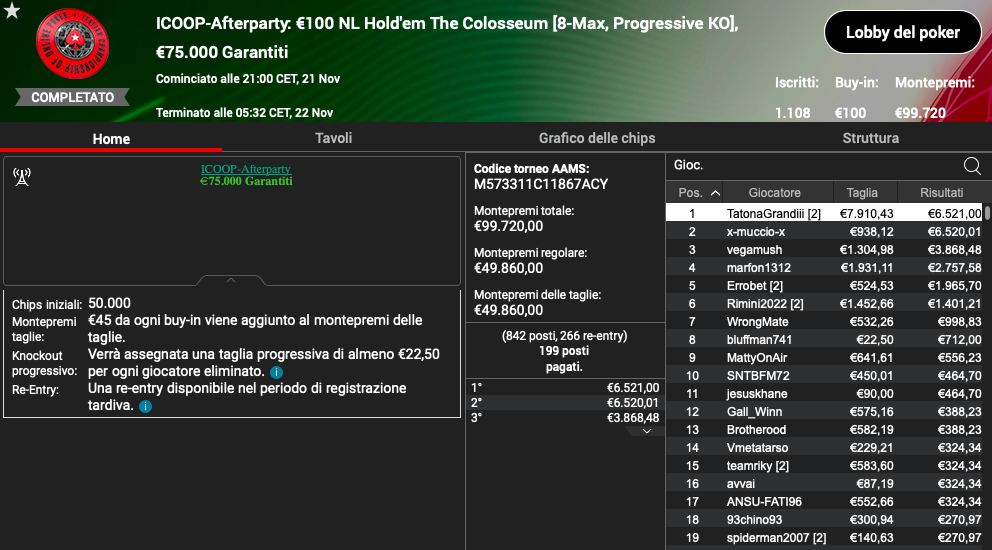992x550 pixels.
Task: Open the Grafico delle chips tab
Action: click(x=597, y=138)
